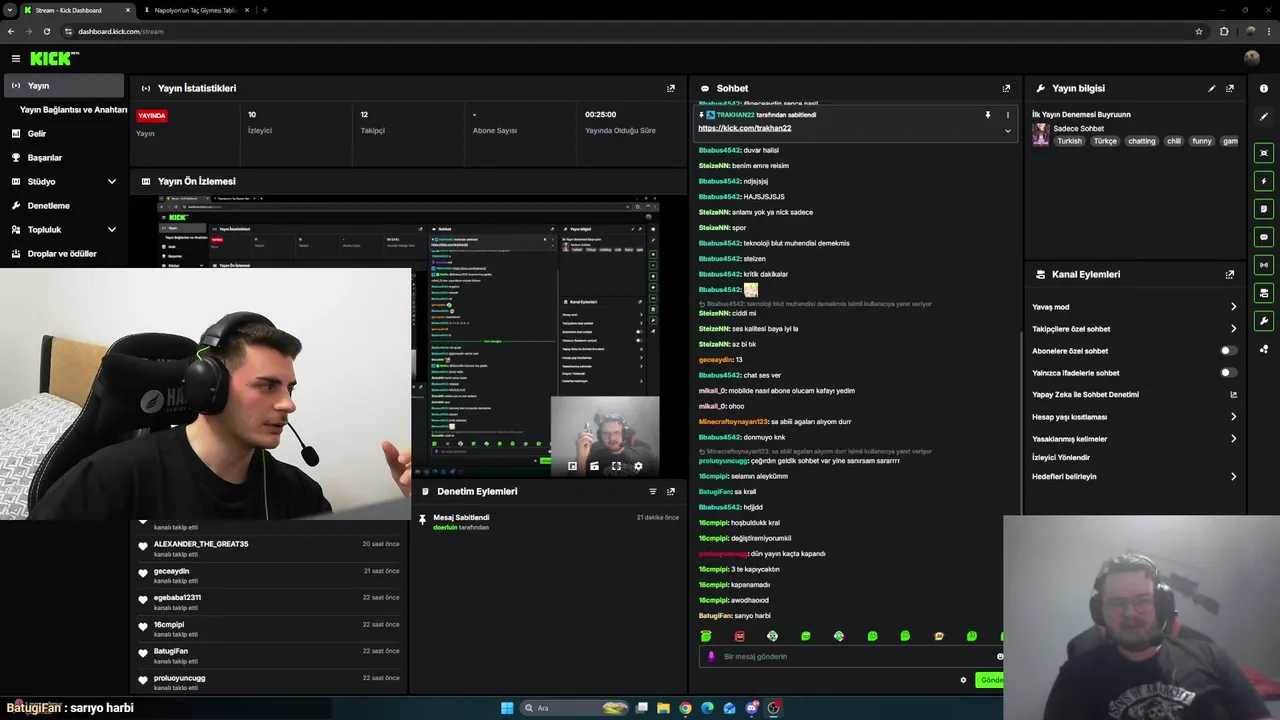
Task: Toggle the chat bubble widget in right rail
Action: (1264, 237)
